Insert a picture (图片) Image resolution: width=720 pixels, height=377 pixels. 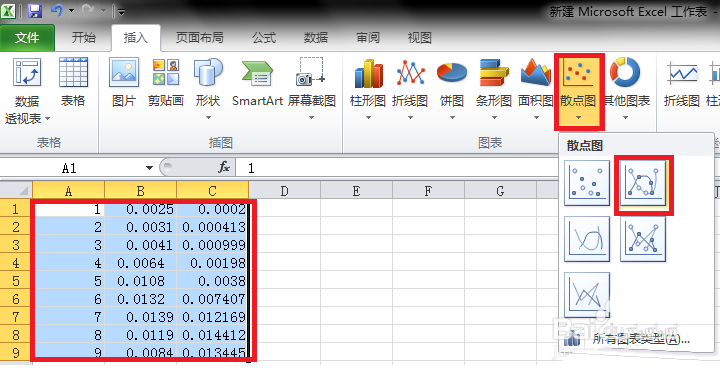[124, 82]
